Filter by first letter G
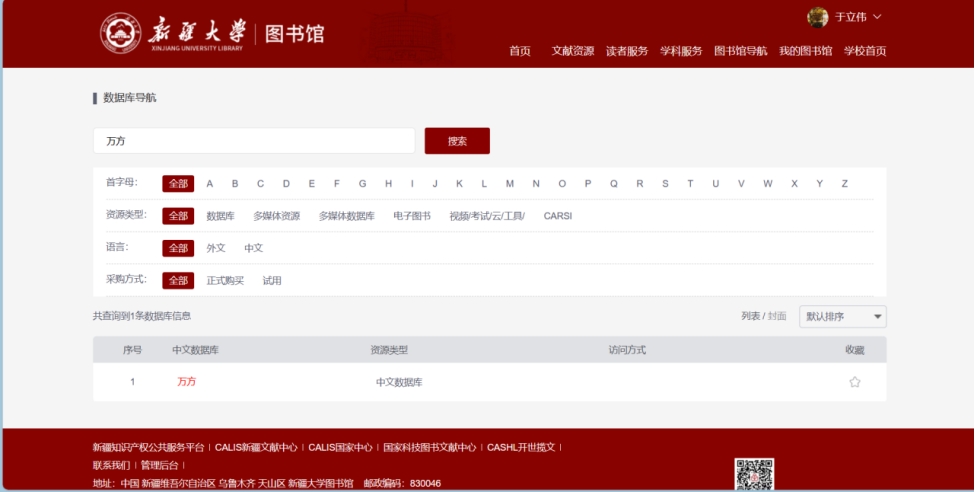The height and width of the screenshot is (492, 975). [363, 183]
